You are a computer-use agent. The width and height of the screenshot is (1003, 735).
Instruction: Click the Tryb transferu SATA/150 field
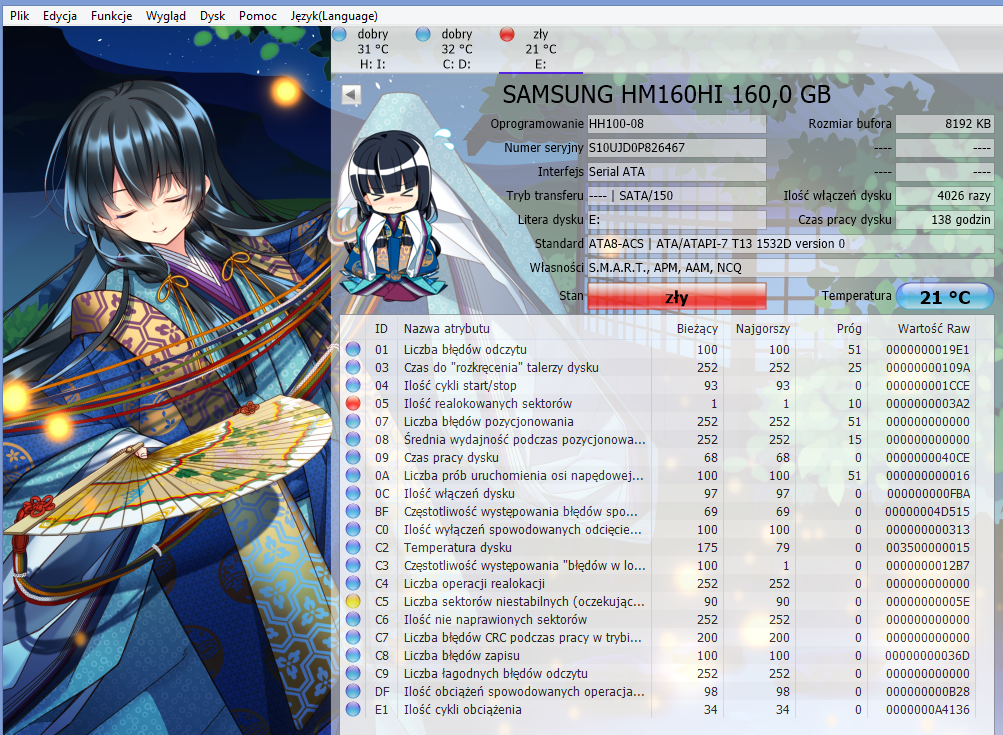[677, 196]
